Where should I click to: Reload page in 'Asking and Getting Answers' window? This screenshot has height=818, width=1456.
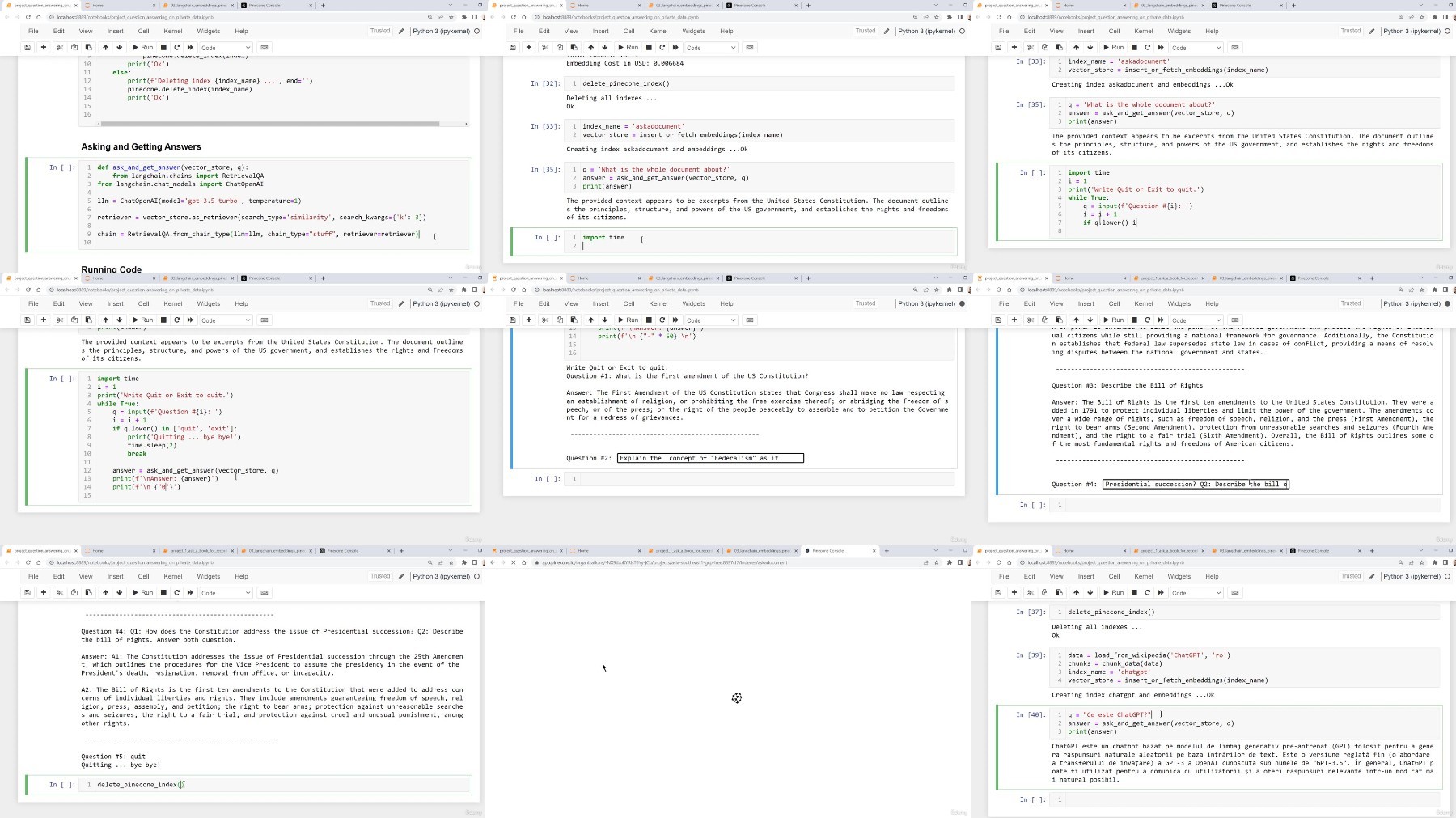pyautogui.click(x=28, y=17)
